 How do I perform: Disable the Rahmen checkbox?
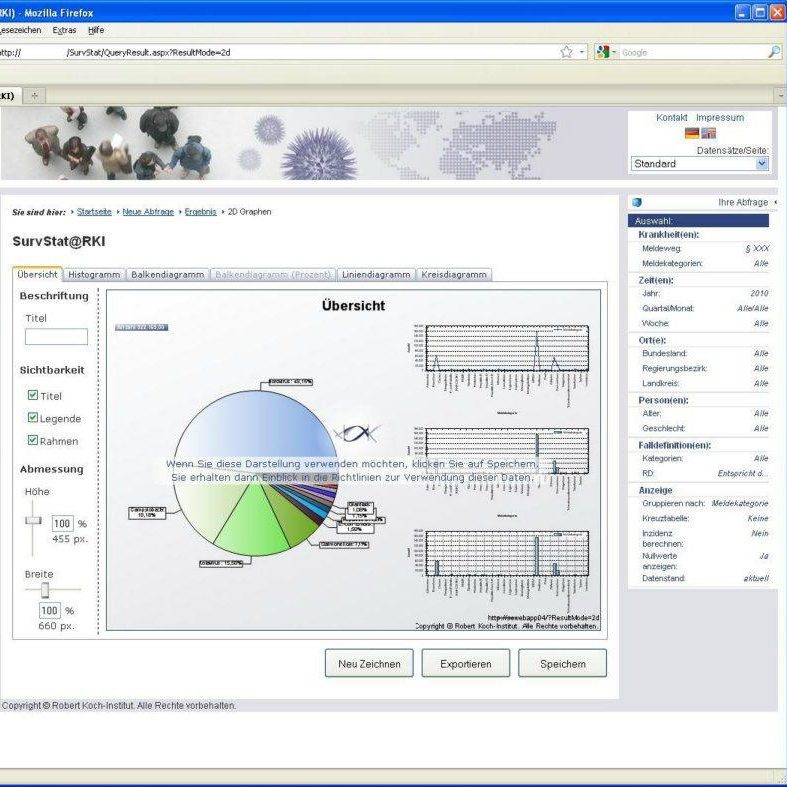click(x=33, y=440)
